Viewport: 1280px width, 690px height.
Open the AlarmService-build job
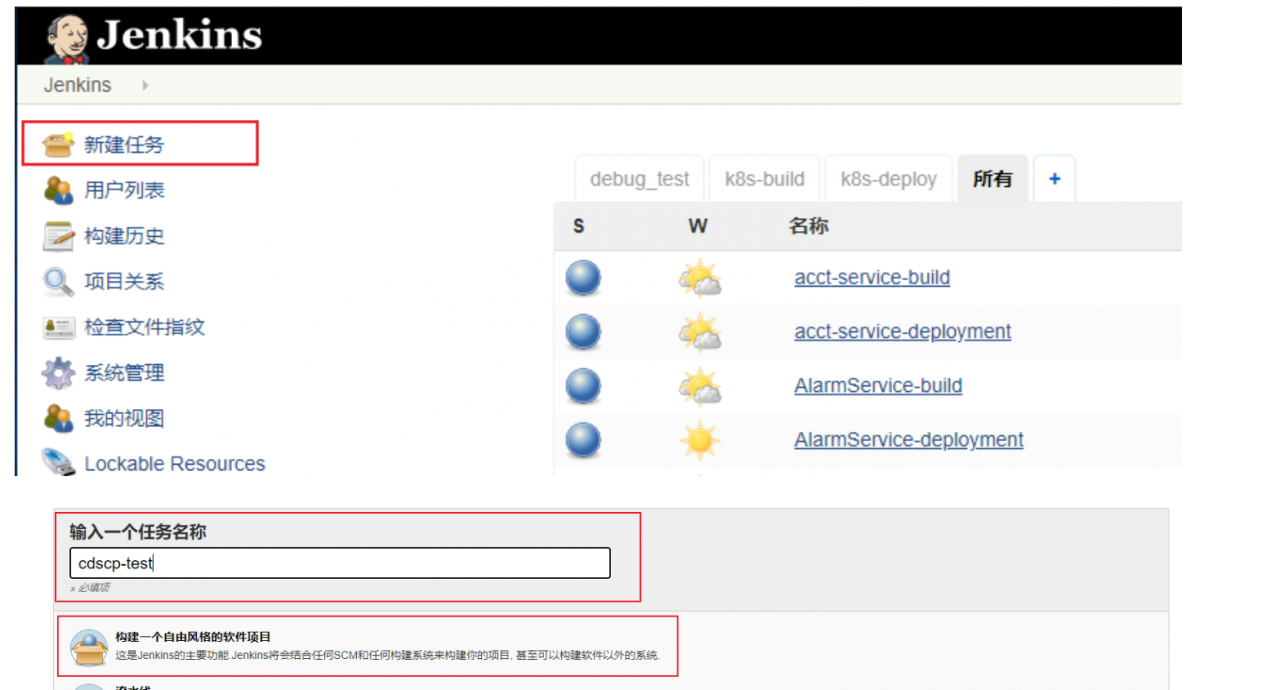878,386
